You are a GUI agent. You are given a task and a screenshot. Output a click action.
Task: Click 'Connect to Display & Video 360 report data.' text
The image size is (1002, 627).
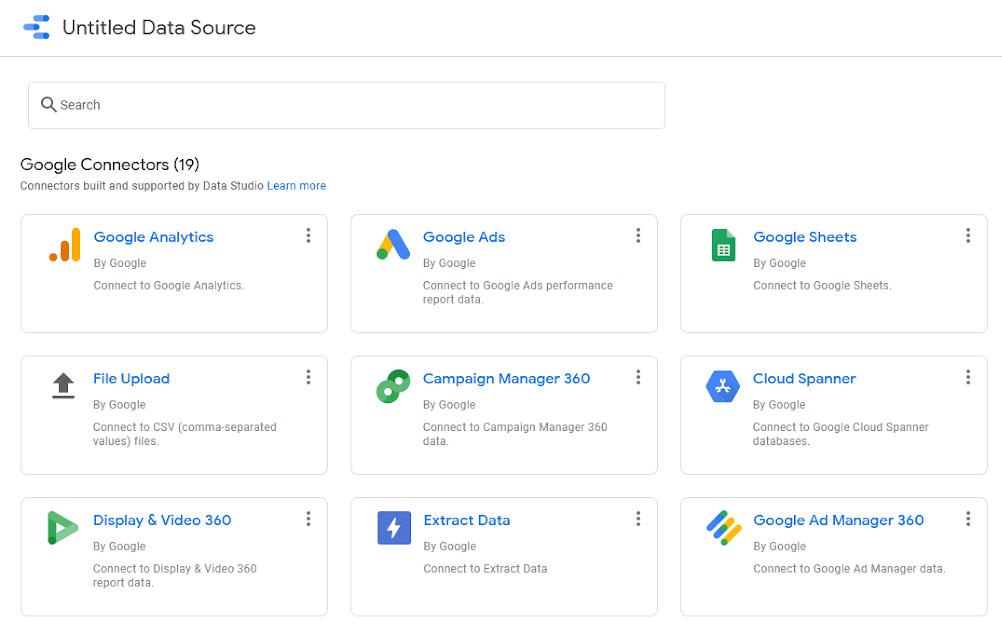click(174, 576)
